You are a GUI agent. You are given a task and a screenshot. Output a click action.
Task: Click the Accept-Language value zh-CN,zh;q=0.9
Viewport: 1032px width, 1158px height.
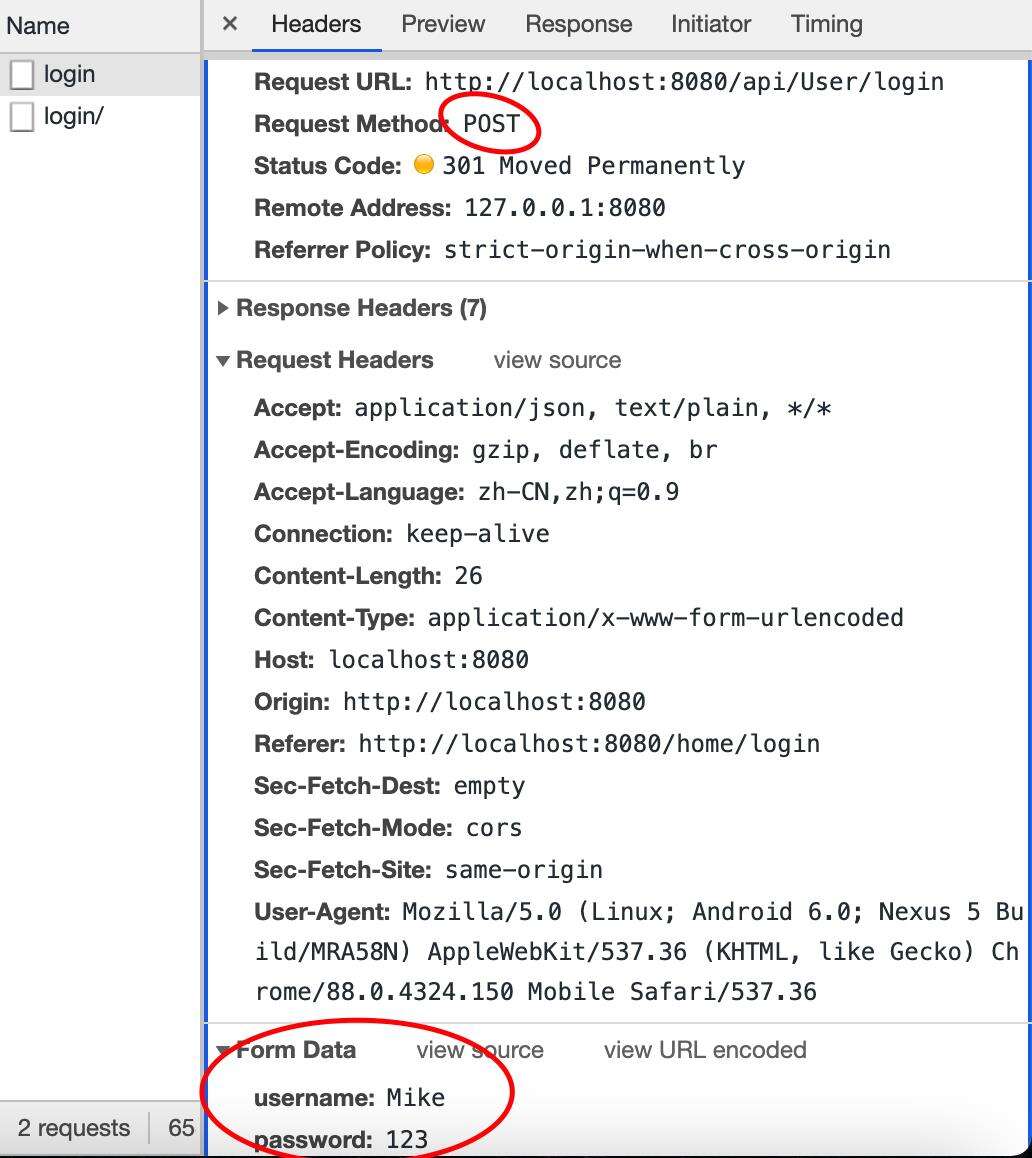pos(578,492)
